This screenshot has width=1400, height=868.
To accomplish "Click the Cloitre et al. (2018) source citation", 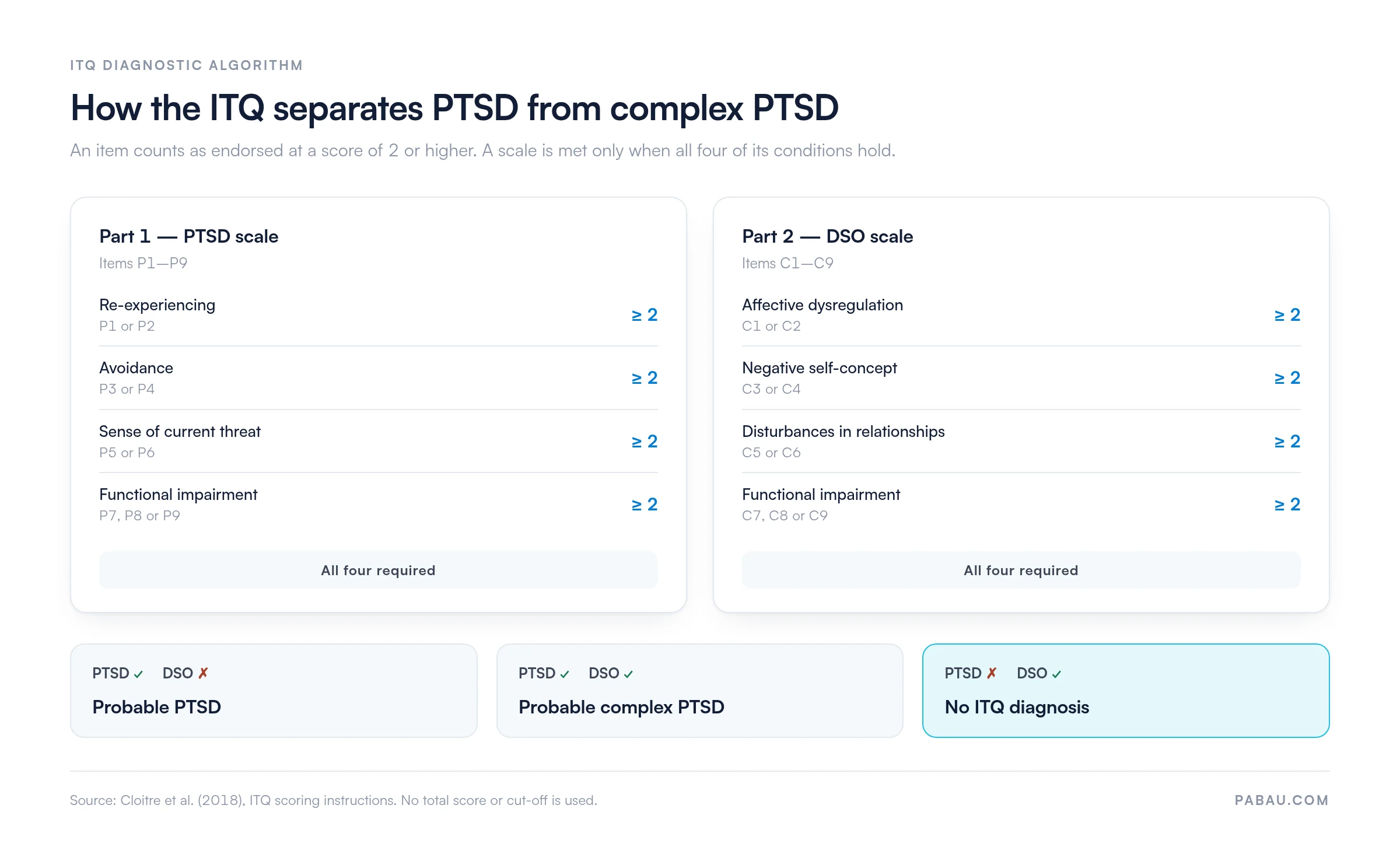I will point(181,800).
